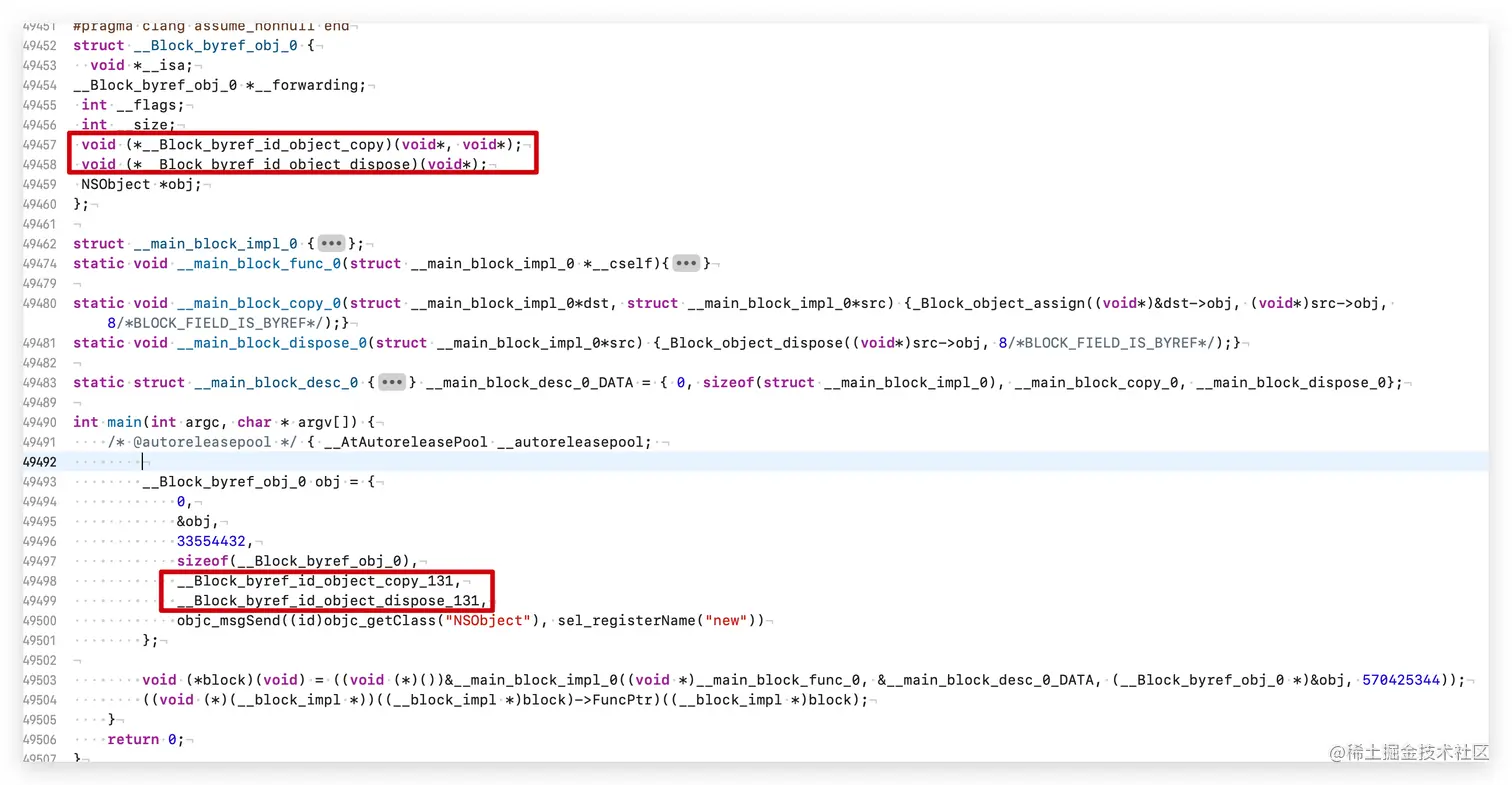The width and height of the screenshot is (1512, 785).
Task: Click the __Block_byref_id_object_copy_131 initializer
Action: tap(316, 581)
